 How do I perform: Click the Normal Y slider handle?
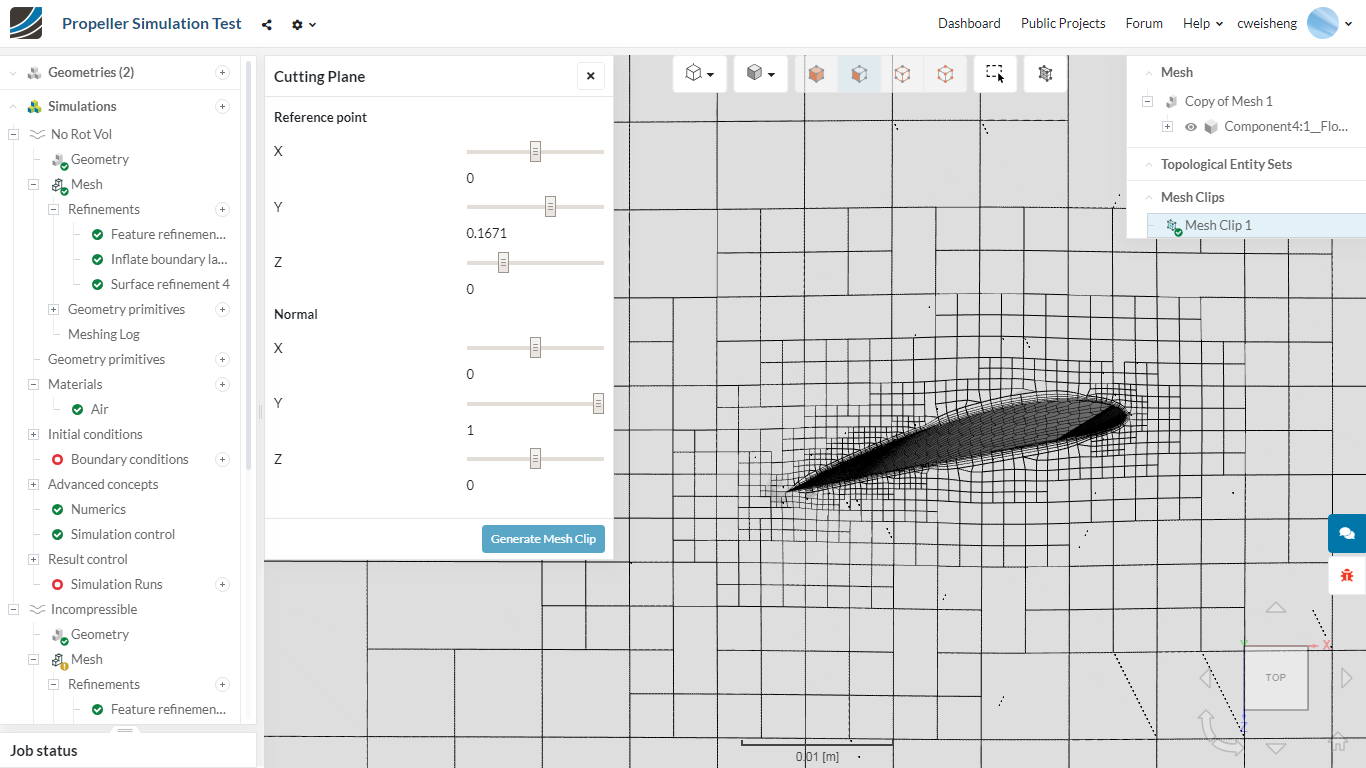pos(598,403)
